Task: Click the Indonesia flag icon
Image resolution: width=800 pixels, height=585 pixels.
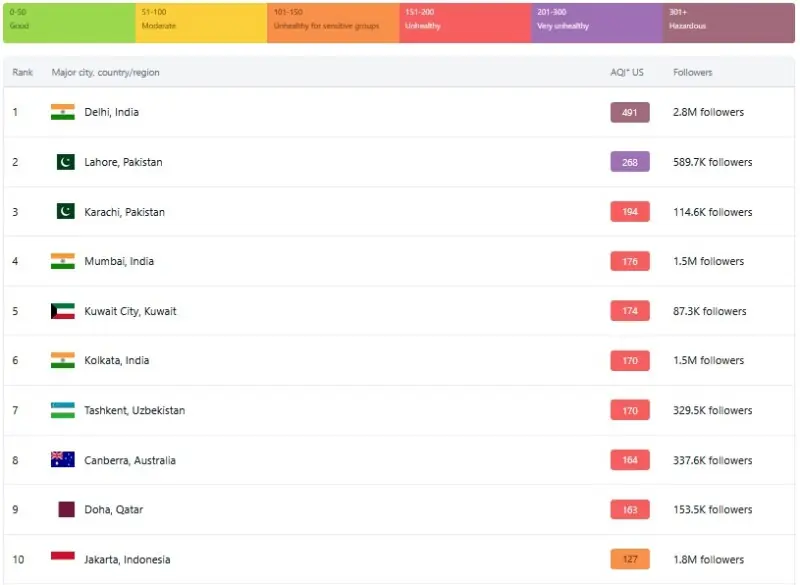Action: [63, 559]
